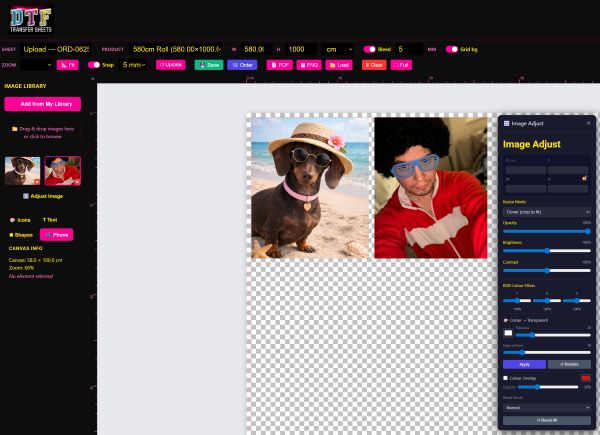The image size is (600, 435).
Task: Open the Text tool tab
Action: pos(48,219)
